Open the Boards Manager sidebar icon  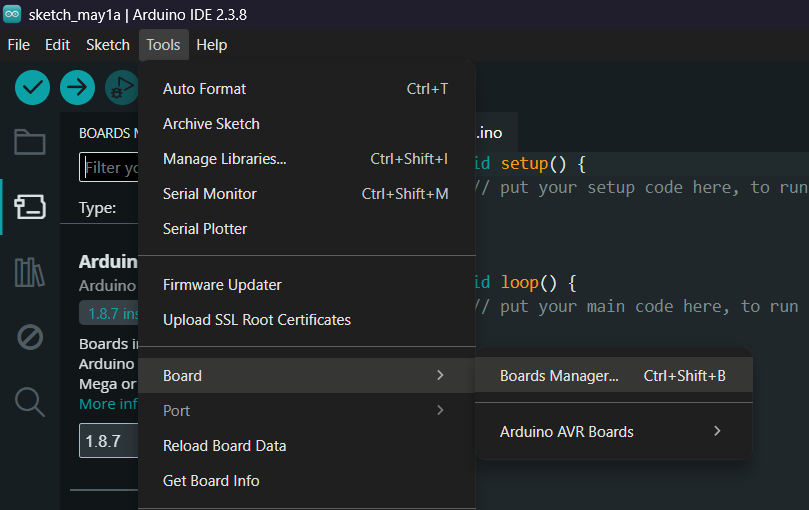coord(30,207)
